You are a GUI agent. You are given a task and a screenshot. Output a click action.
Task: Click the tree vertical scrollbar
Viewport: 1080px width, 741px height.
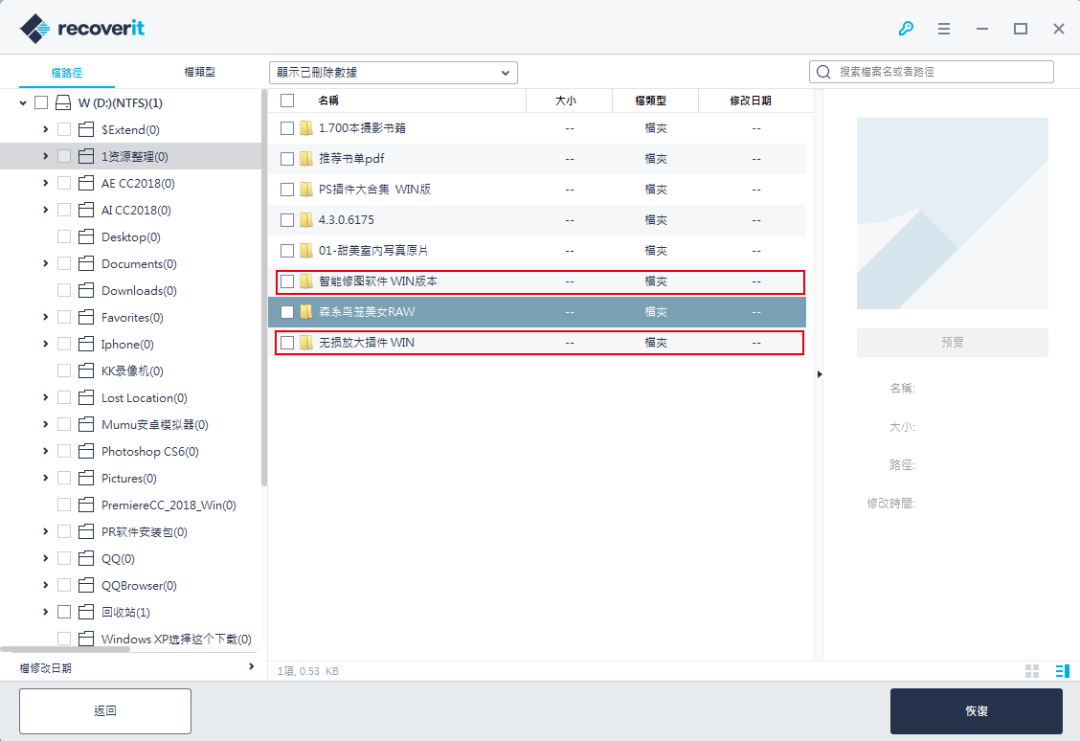click(264, 289)
